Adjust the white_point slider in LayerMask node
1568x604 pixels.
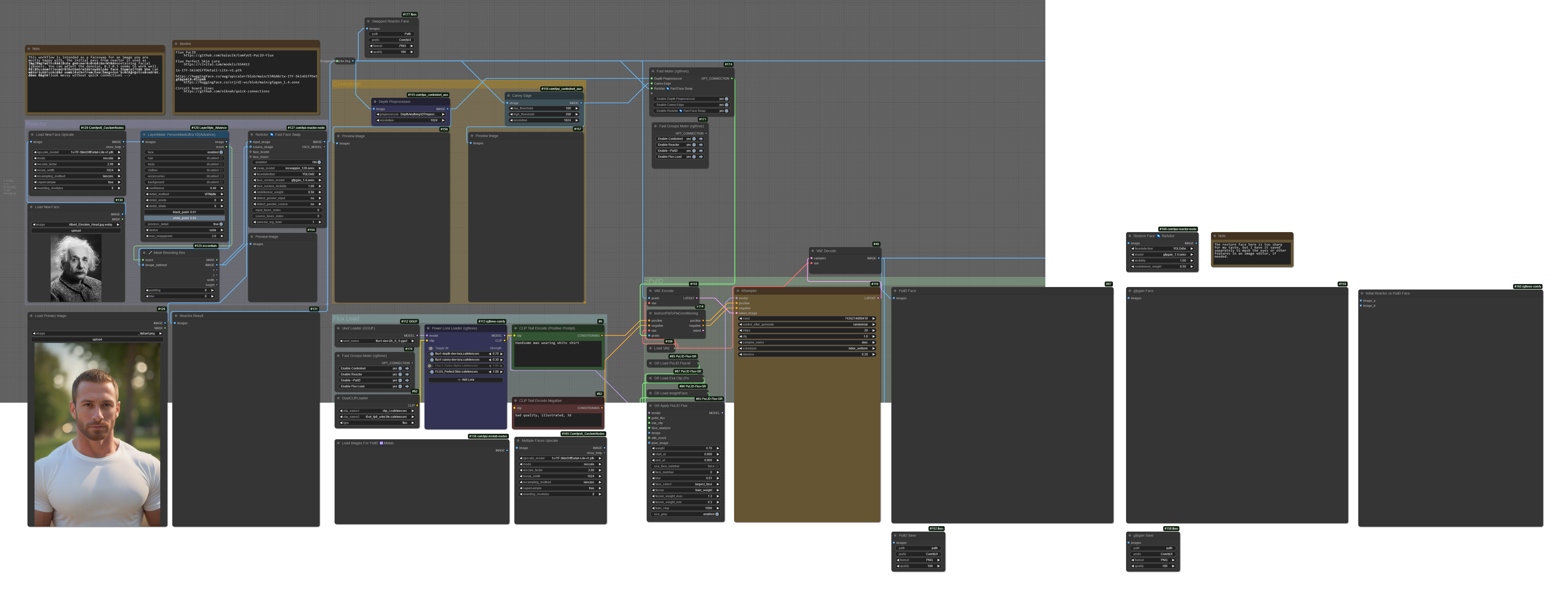coord(185,218)
